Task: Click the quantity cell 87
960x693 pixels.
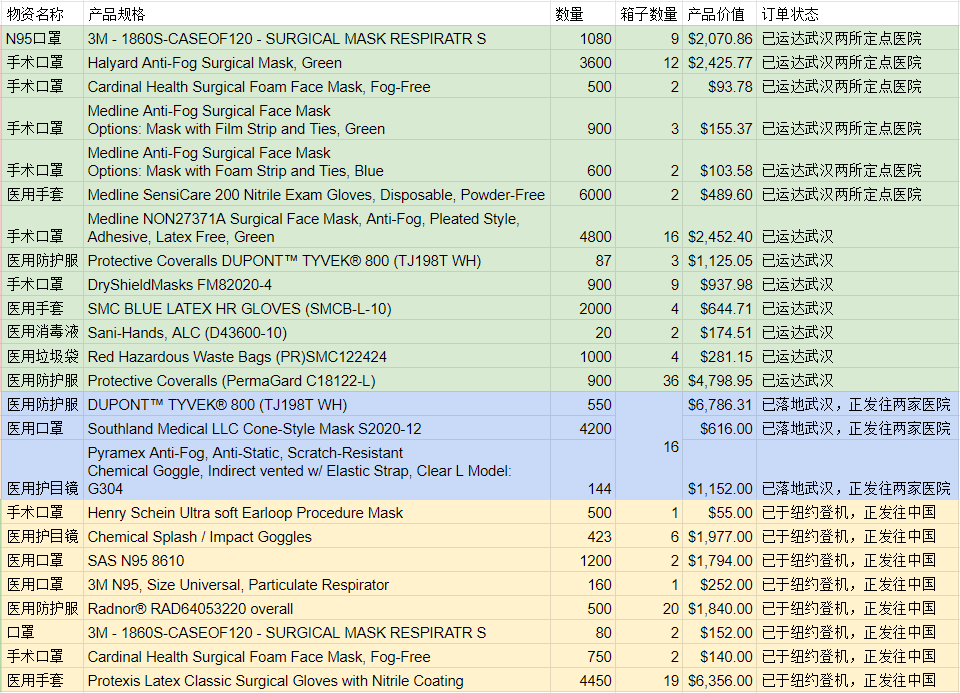Action: point(583,260)
